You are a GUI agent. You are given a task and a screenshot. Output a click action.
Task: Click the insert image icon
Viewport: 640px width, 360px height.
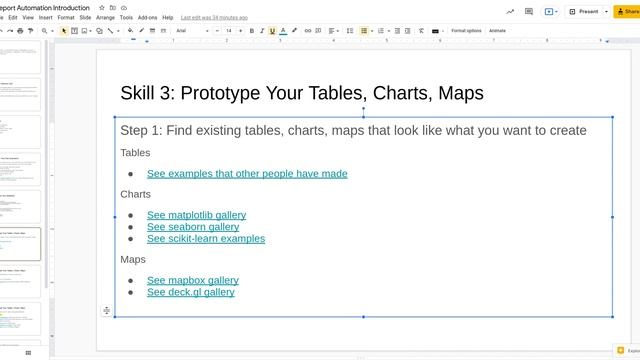(x=84, y=31)
